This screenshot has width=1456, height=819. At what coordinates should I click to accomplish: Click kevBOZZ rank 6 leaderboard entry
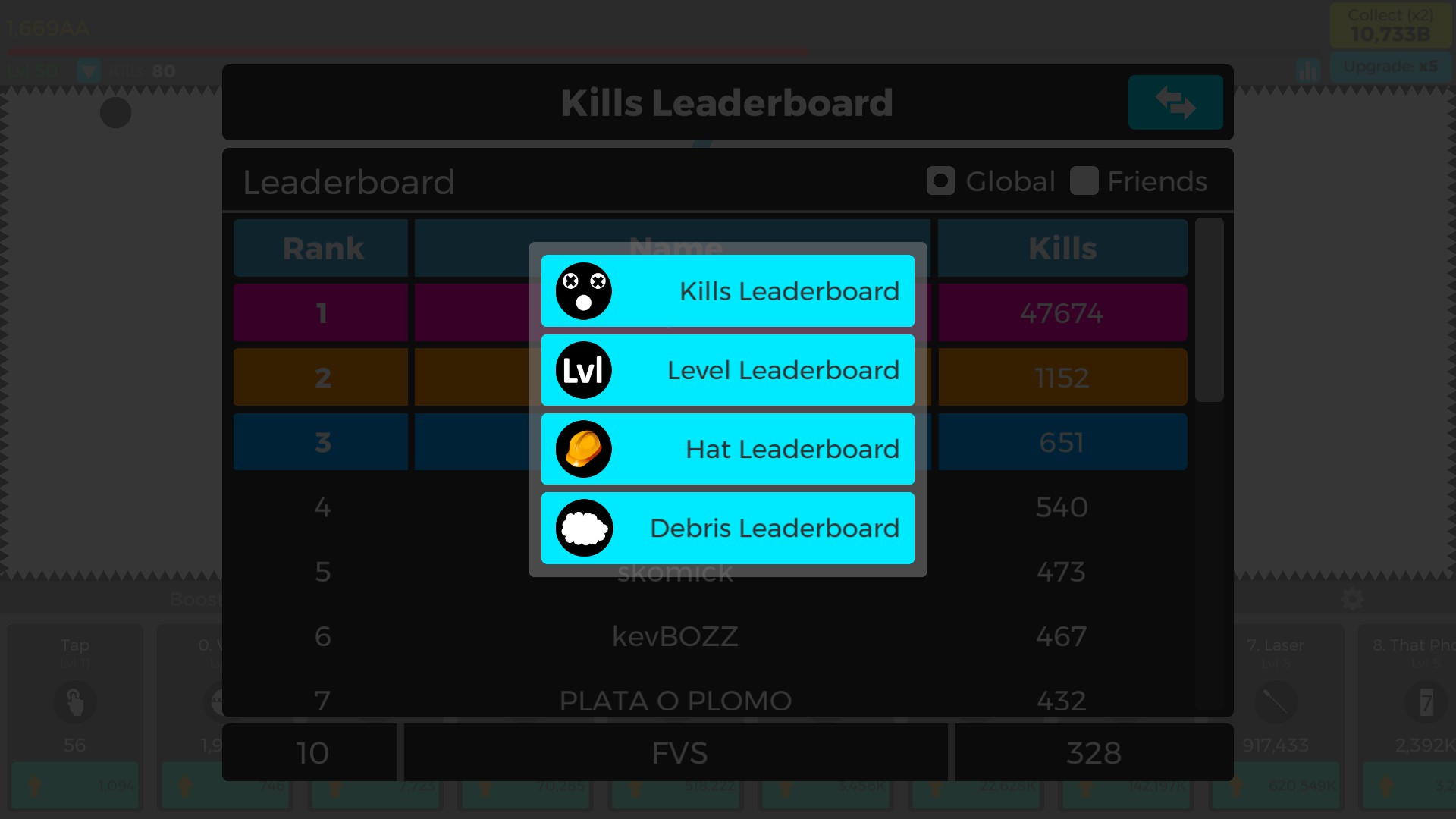pos(675,636)
